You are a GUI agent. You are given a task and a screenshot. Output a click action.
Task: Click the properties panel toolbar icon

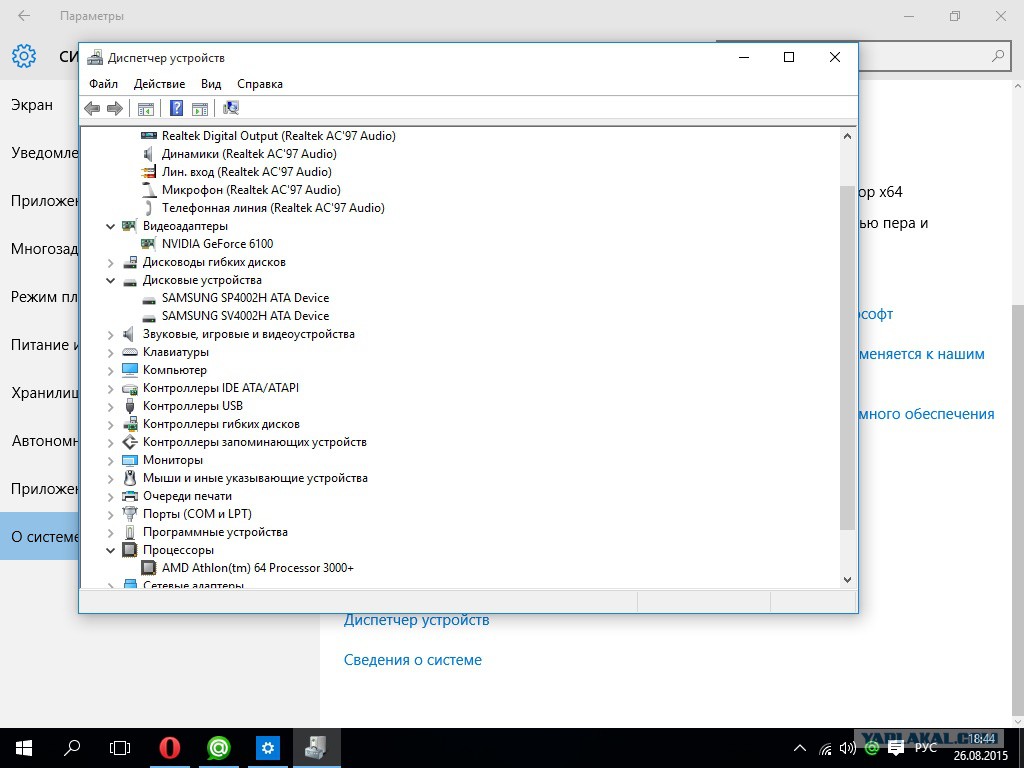tap(200, 108)
